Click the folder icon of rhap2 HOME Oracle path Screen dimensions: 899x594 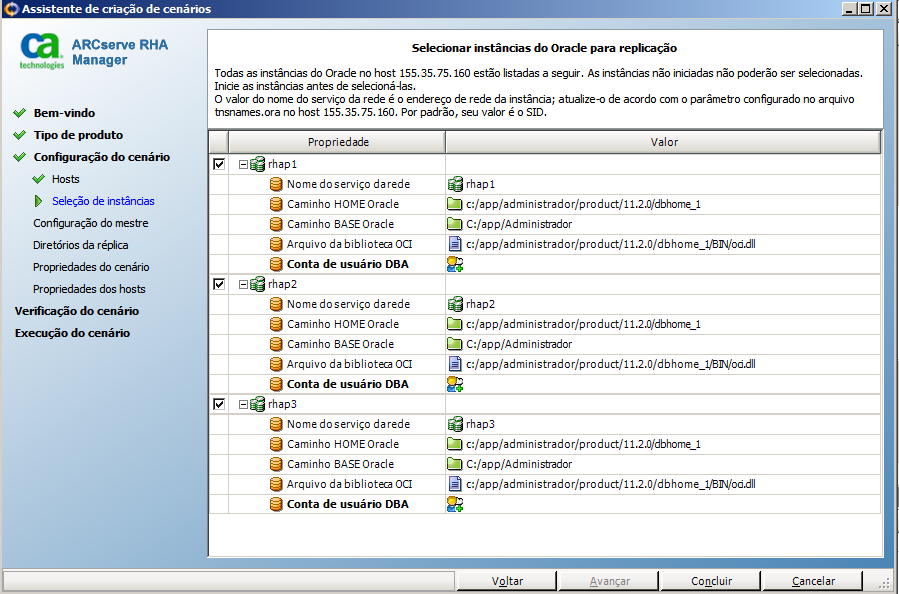tap(455, 323)
